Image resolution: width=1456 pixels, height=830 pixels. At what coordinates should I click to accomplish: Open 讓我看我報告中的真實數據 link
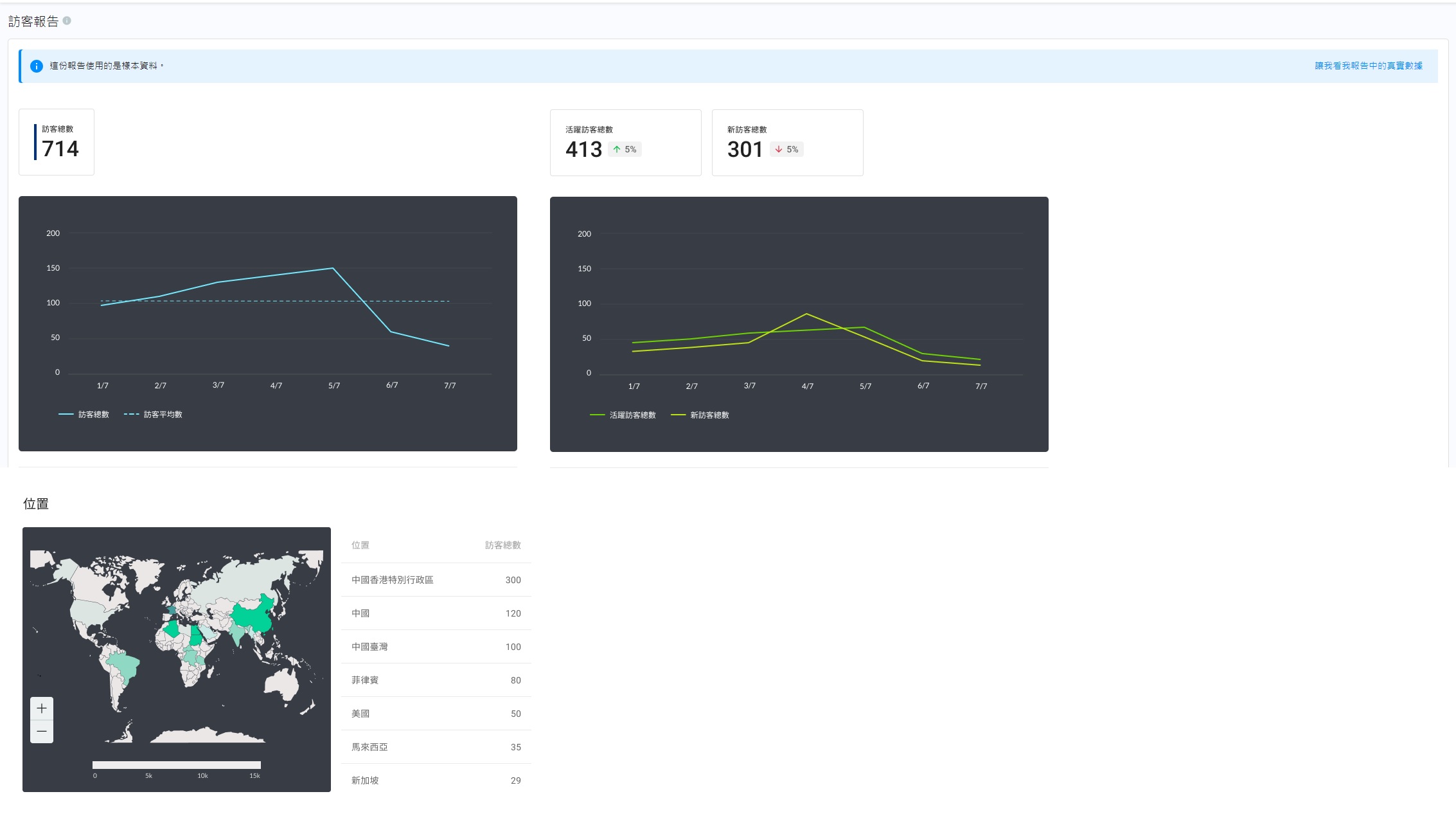1368,66
